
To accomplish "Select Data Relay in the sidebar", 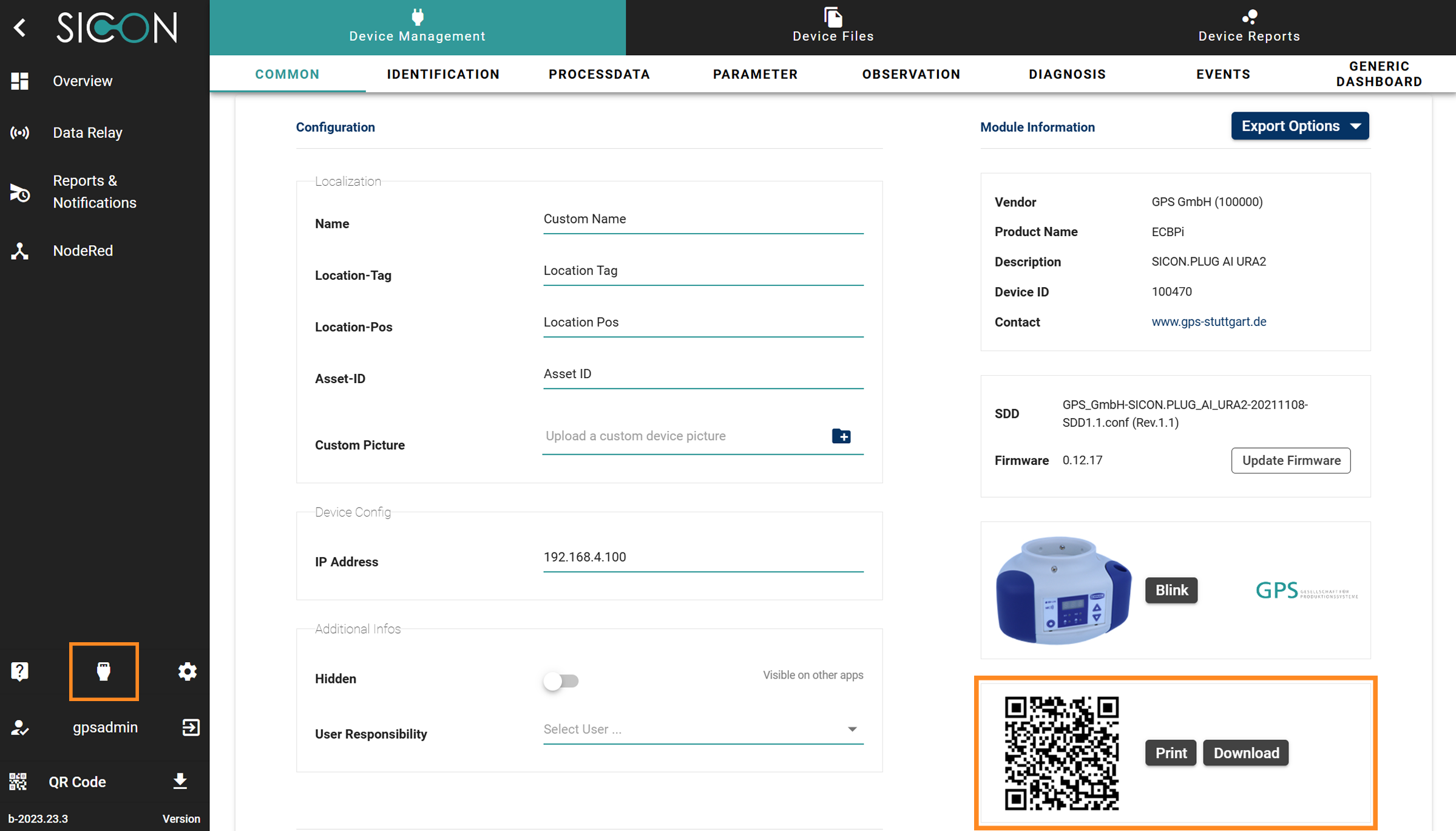I will pyautogui.click(x=87, y=132).
